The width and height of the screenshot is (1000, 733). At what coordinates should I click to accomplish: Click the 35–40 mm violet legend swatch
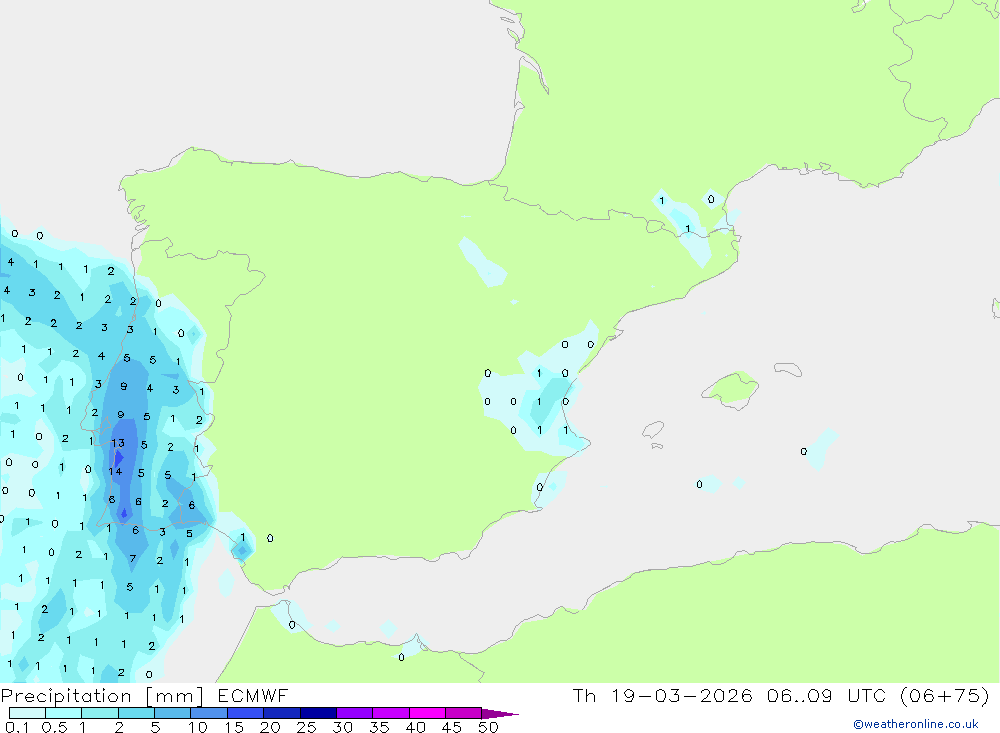391,713
